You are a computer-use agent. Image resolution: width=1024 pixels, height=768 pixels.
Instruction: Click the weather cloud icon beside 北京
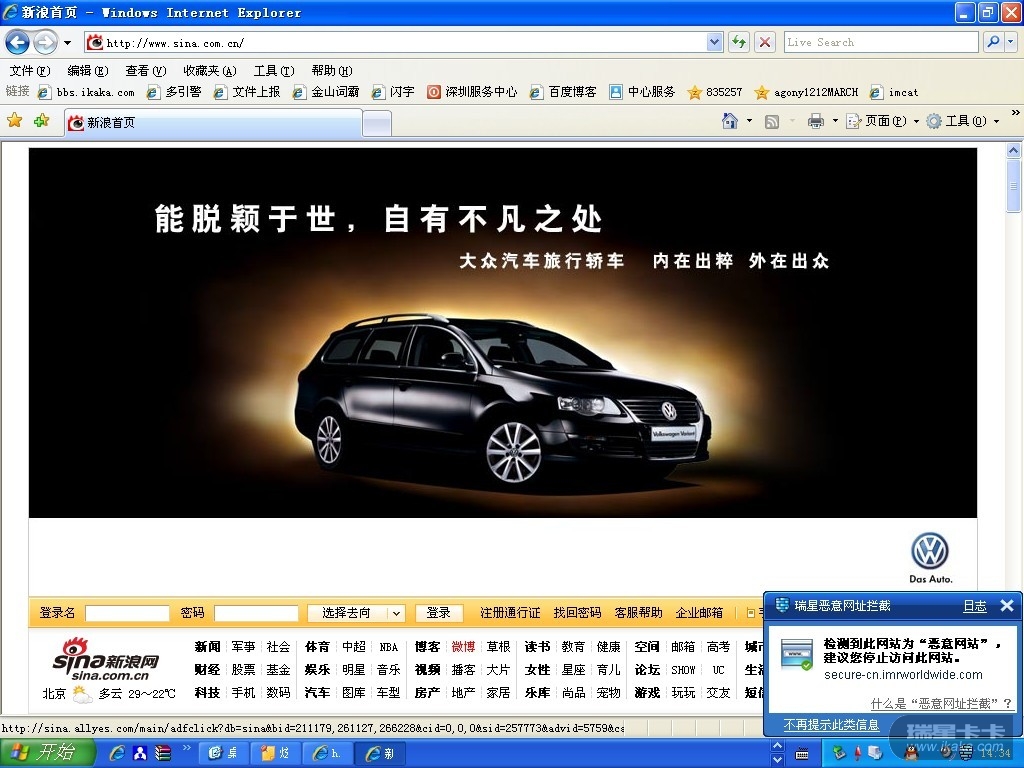coord(83,694)
